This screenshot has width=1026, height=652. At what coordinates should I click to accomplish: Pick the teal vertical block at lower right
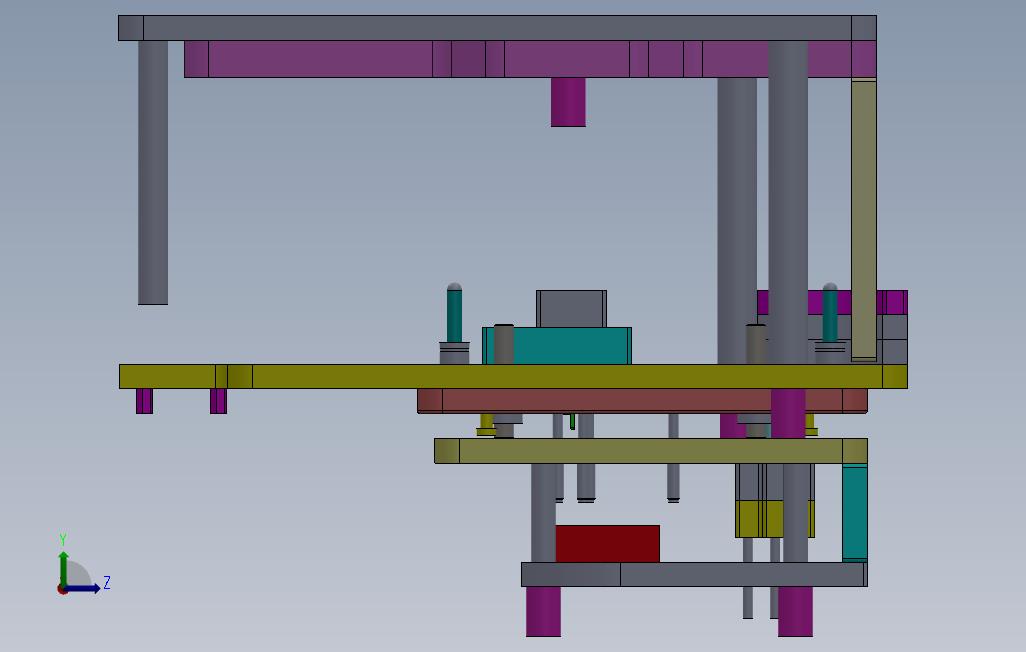(855, 513)
